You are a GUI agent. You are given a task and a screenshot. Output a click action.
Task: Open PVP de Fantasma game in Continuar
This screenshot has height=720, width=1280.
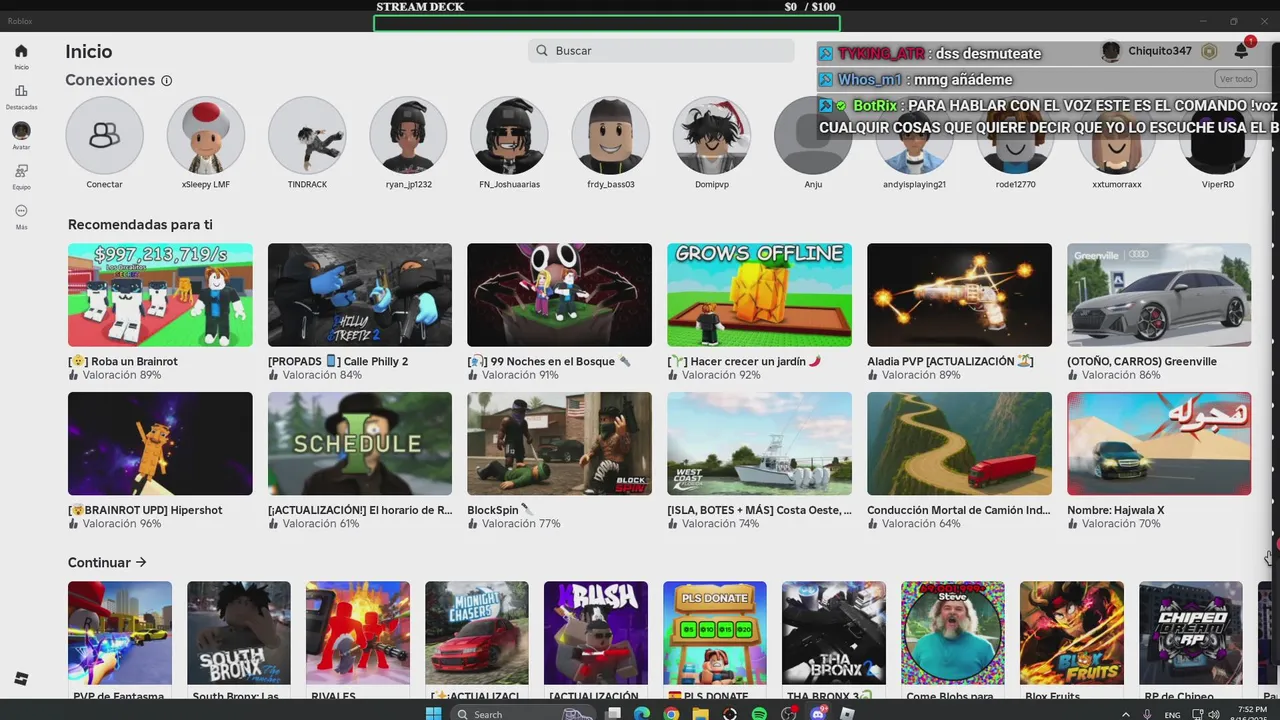point(120,633)
